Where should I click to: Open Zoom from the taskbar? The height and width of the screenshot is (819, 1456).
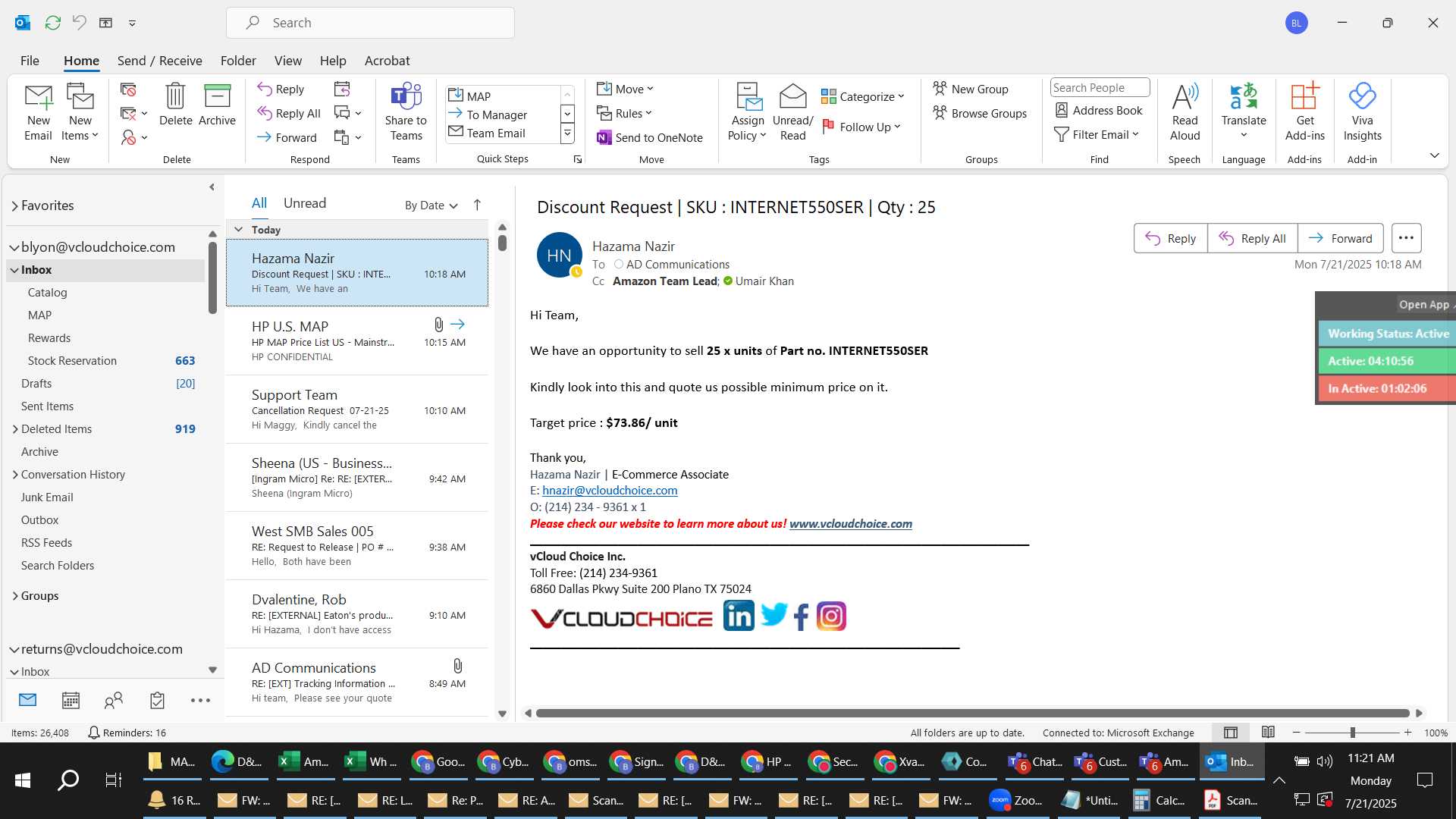[x=1015, y=800]
